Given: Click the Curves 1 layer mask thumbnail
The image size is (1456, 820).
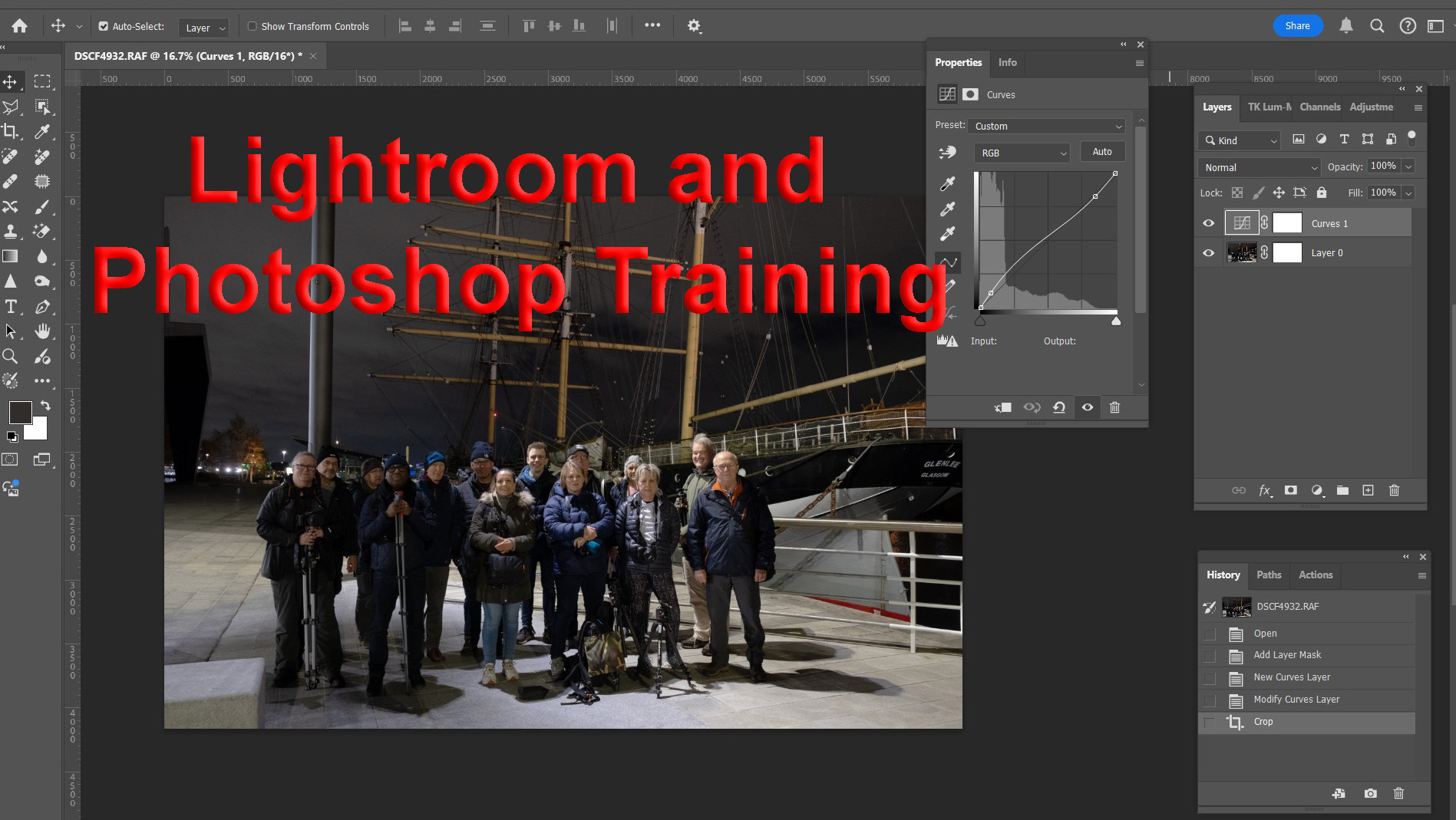Looking at the screenshot, I should pos(1287,223).
